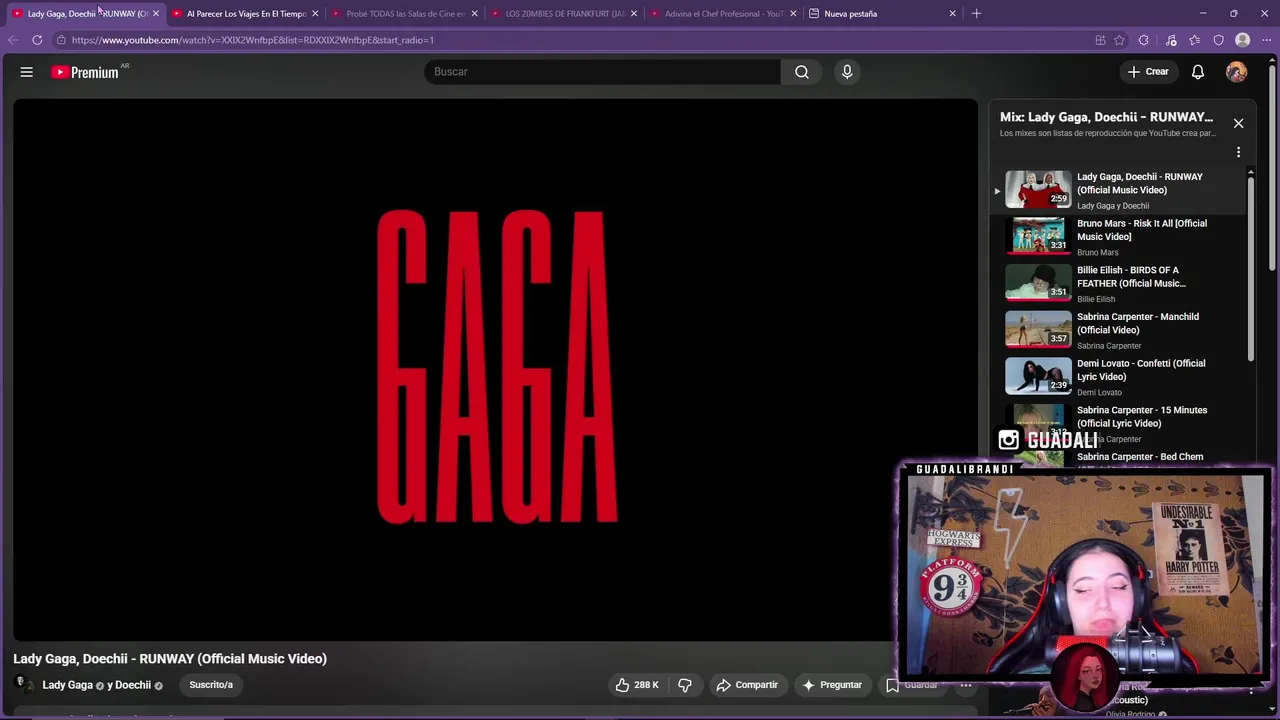Toggle the Suscrito/a subscription button
Screen dimensions: 1280x720
pyautogui.click(x=211, y=685)
